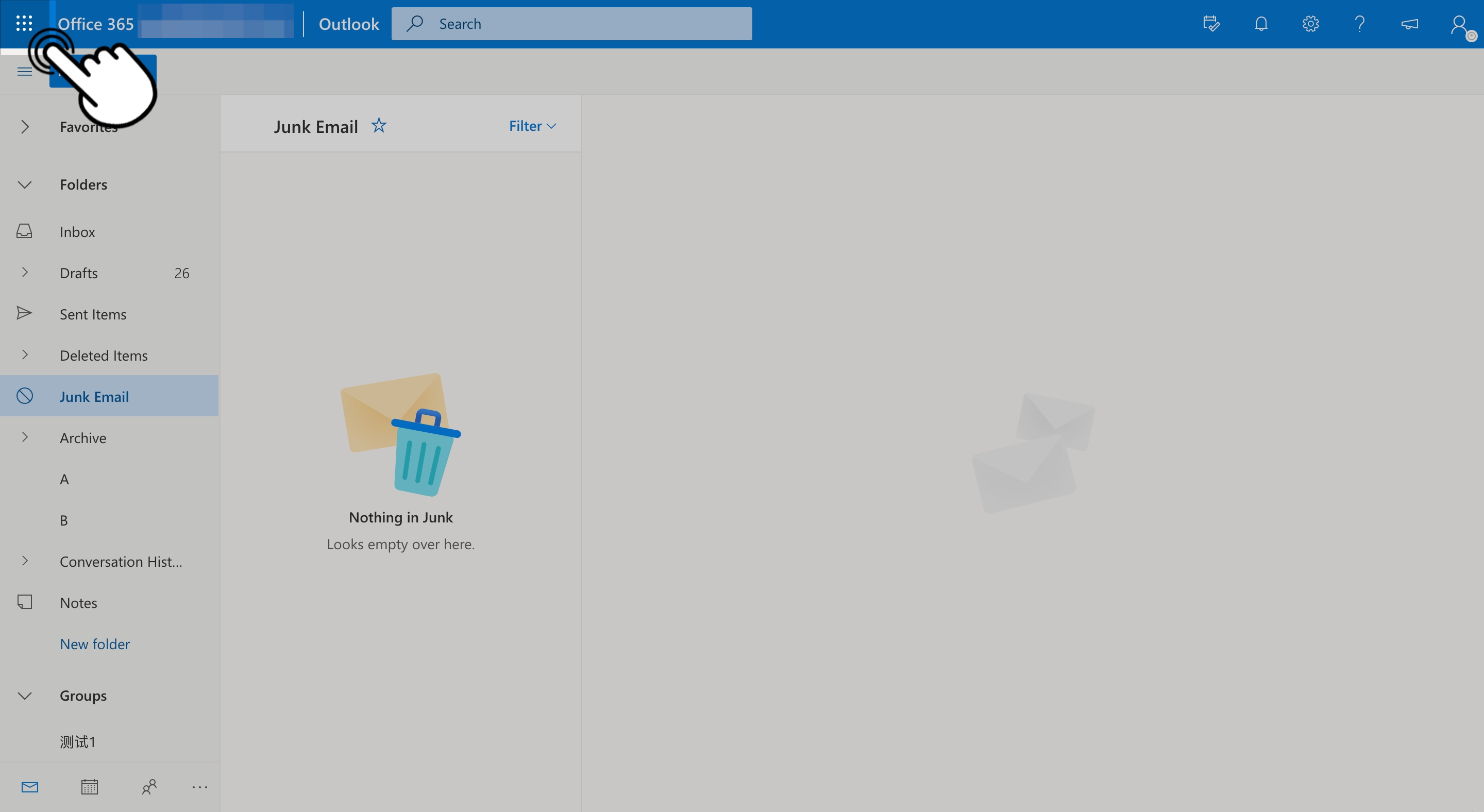Switch to Calendar in the bottom bar
Image resolution: width=1484 pixels, height=812 pixels.
point(89,787)
